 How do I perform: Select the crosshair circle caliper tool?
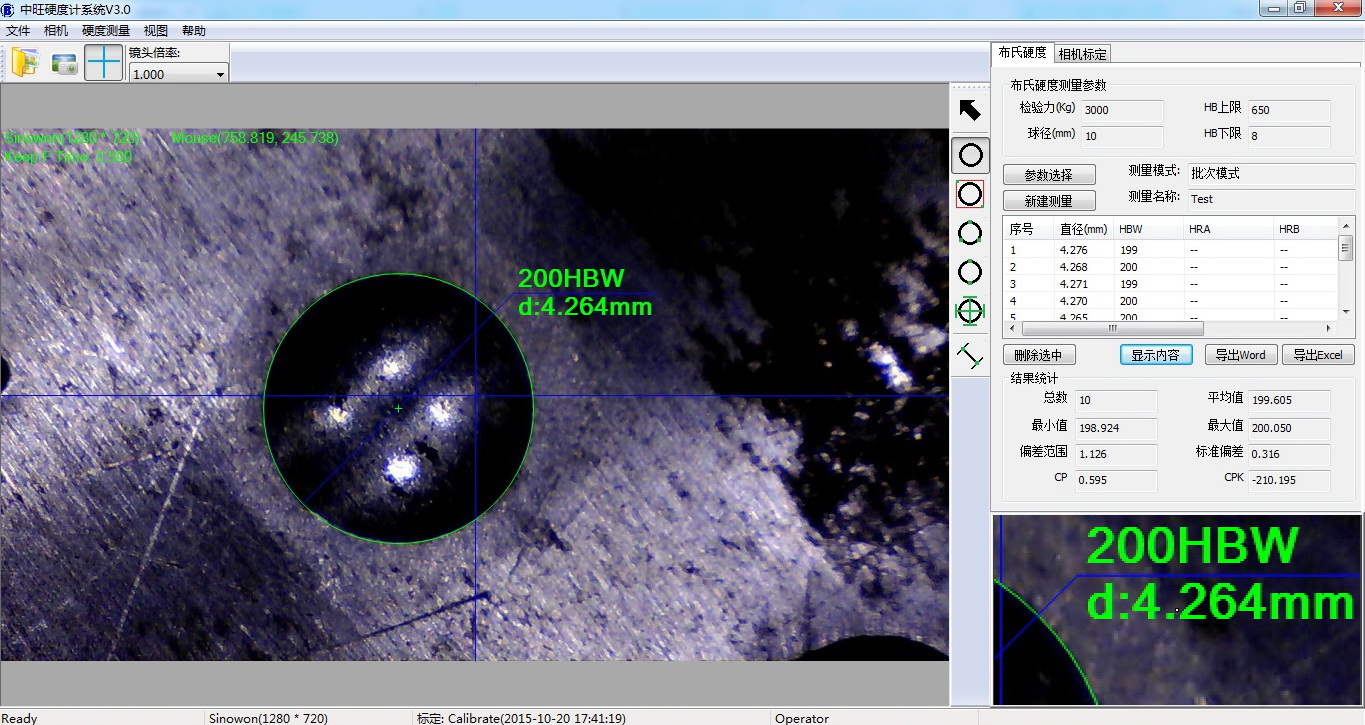(970, 311)
